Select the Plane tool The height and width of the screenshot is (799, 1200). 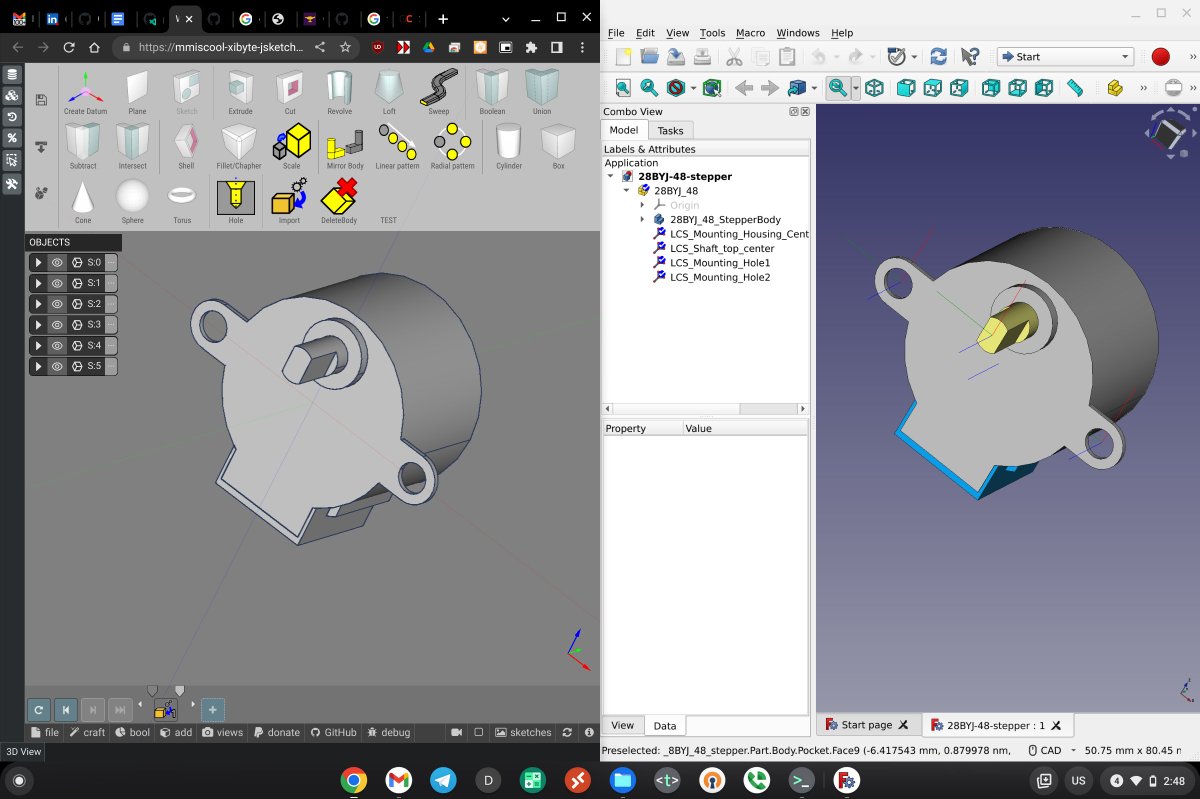[137, 92]
